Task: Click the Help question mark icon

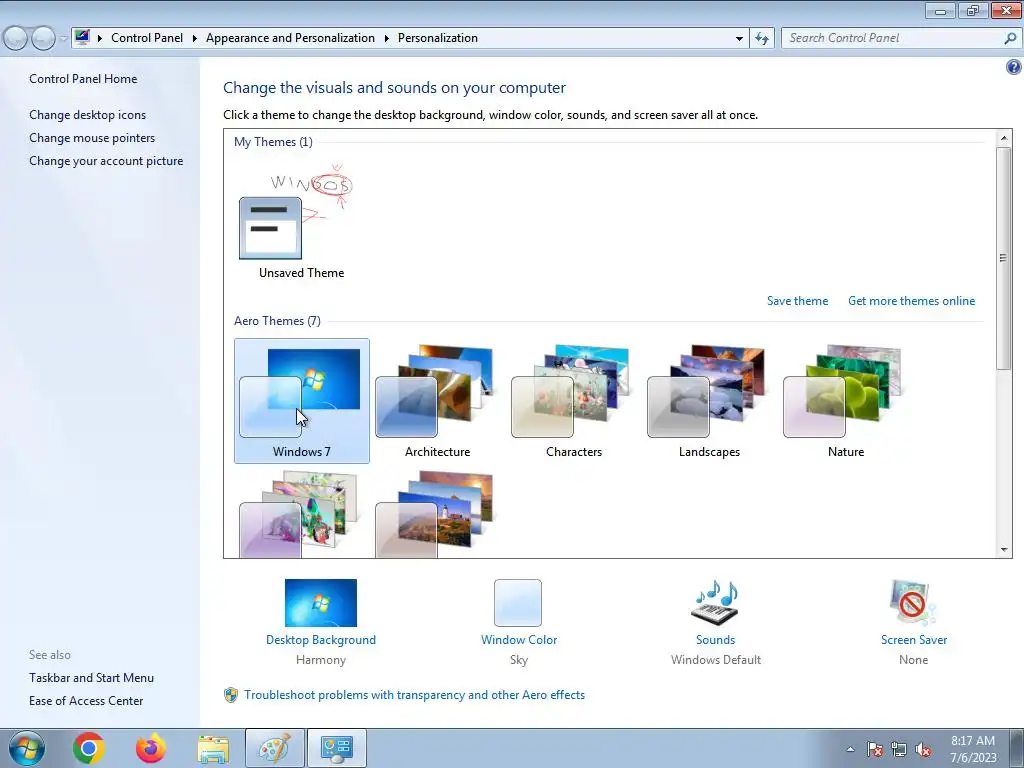Action: tap(1014, 67)
